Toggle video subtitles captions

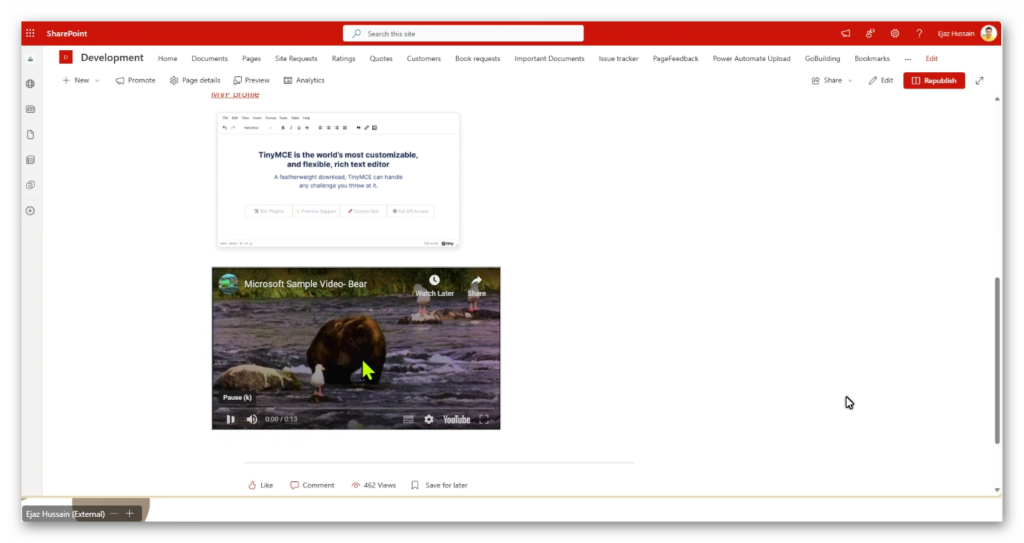[408, 420]
